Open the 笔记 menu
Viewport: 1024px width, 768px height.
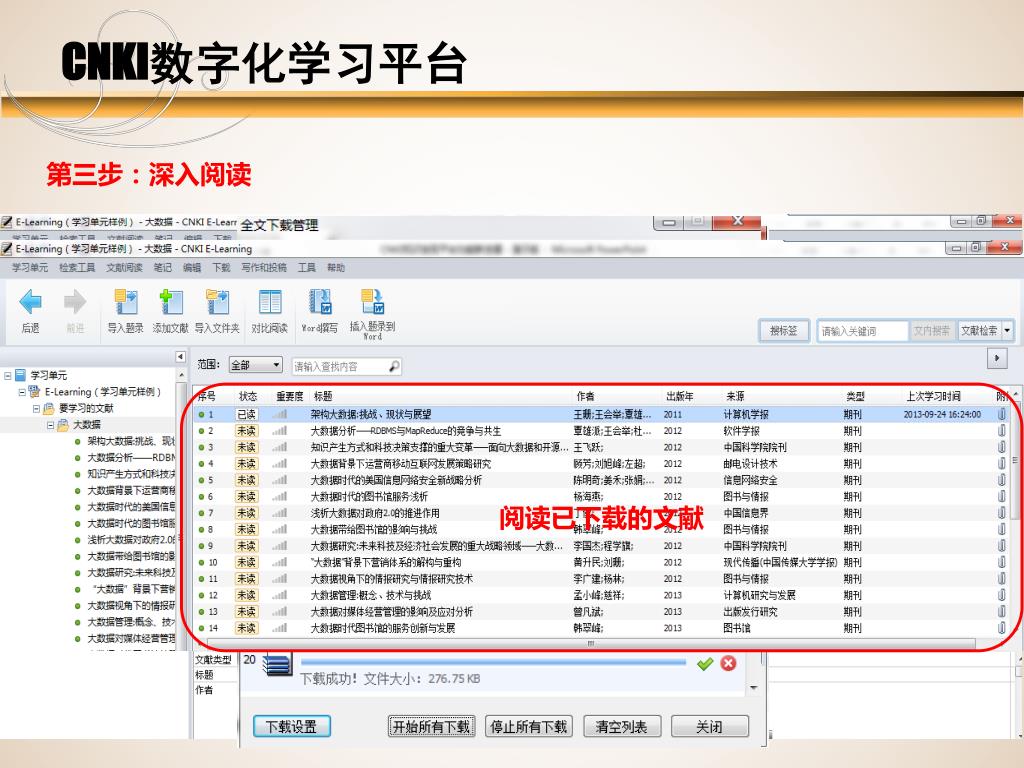pos(163,268)
